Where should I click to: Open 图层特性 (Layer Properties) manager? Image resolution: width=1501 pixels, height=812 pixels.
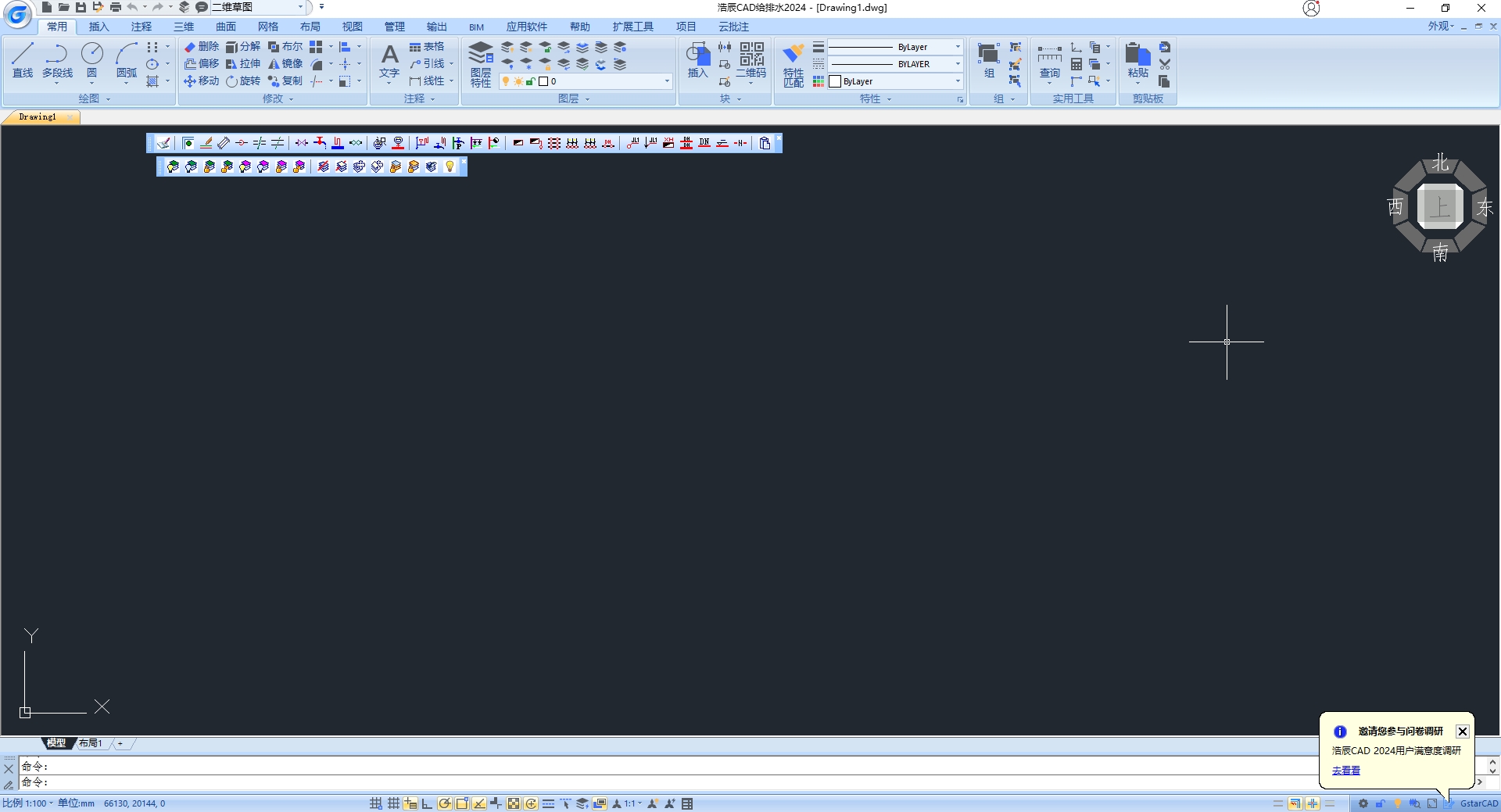tap(481, 64)
